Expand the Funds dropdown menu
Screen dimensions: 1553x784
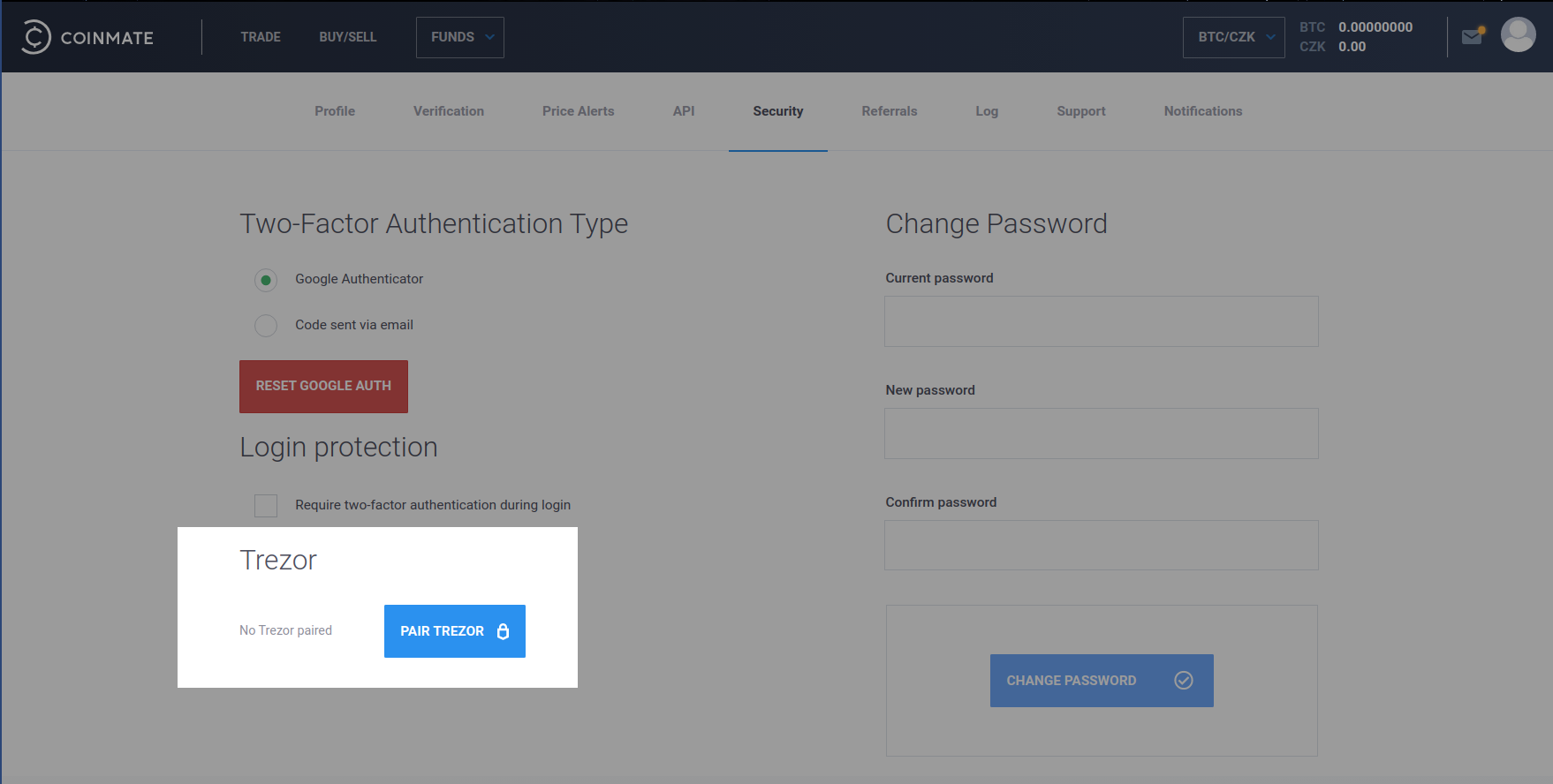click(460, 37)
